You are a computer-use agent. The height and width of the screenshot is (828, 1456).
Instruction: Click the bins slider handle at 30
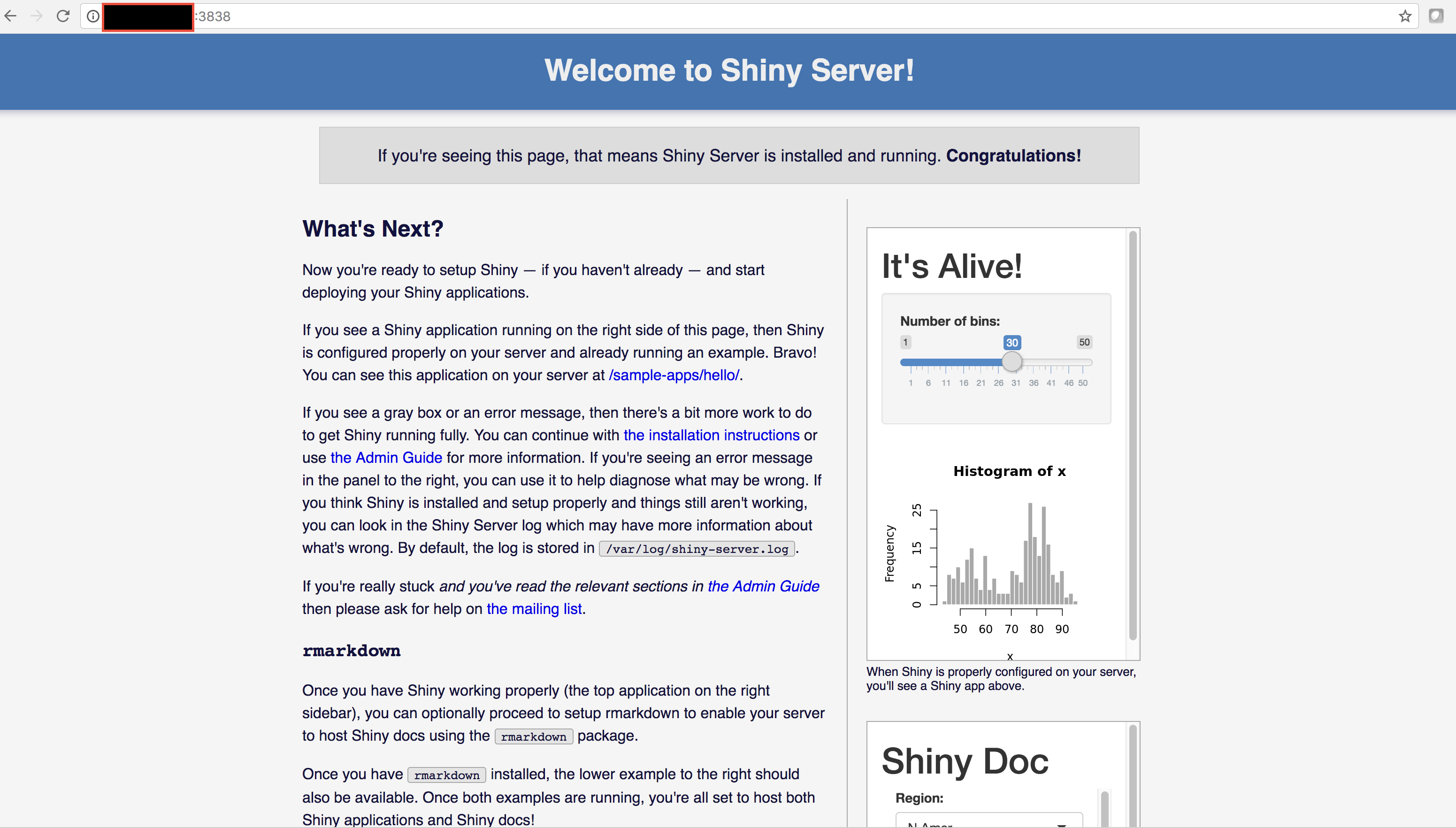(x=1012, y=362)
